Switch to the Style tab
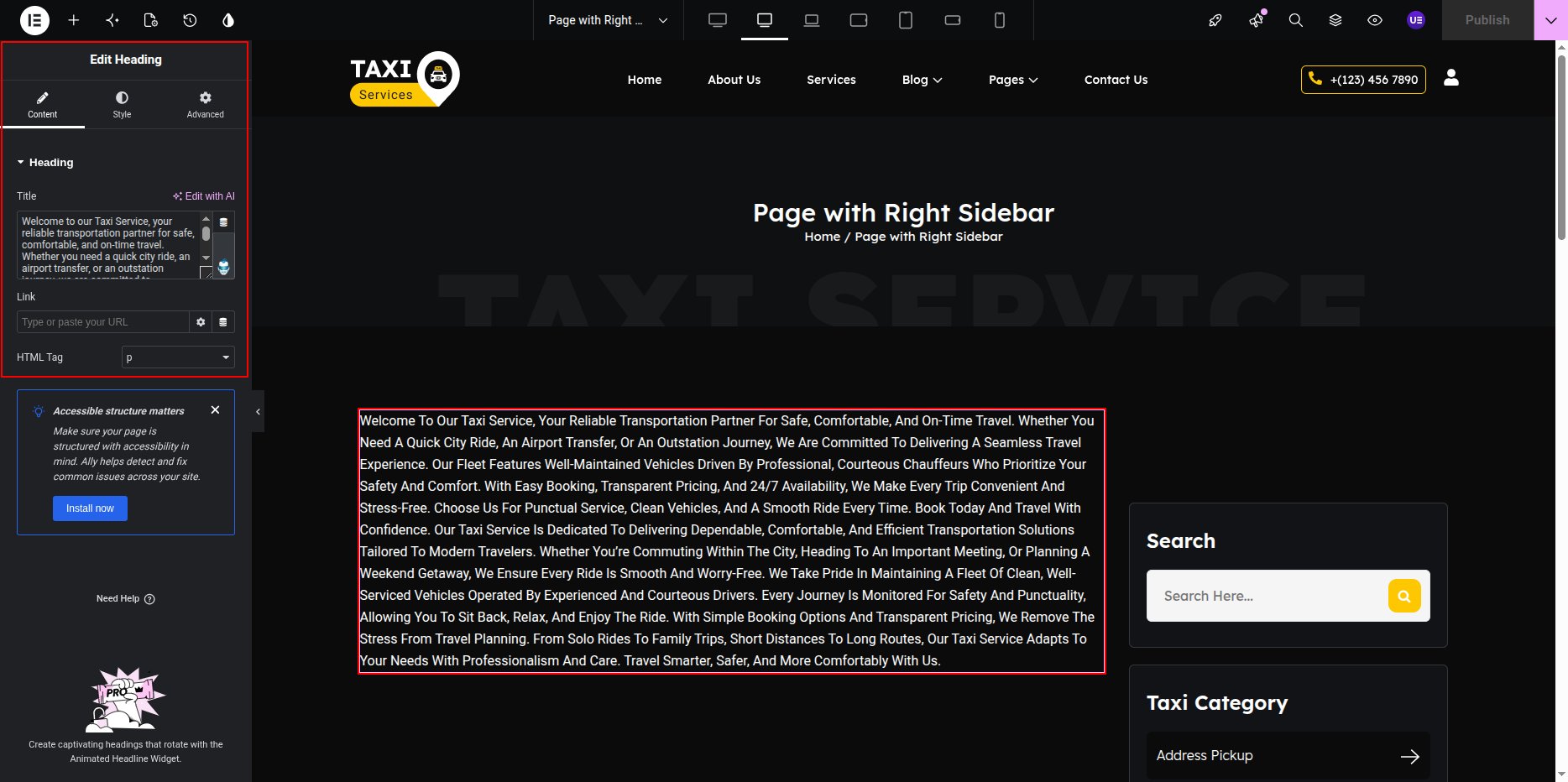 coord(123,105)
